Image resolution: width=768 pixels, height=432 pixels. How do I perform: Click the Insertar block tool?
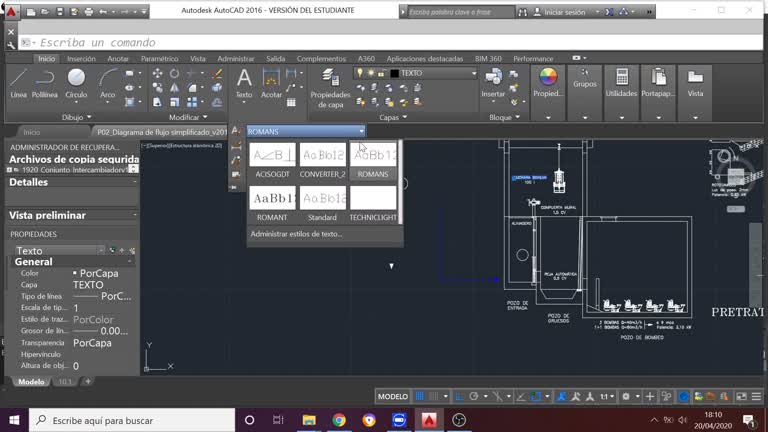(x=493, y=83)
